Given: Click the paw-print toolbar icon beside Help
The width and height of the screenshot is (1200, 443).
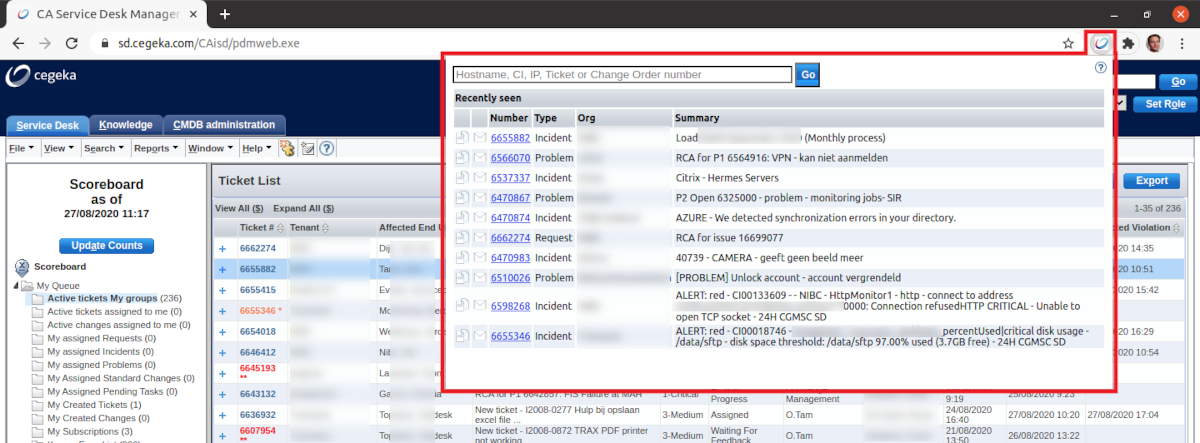Looking at the screenshot, I should 287,148.
